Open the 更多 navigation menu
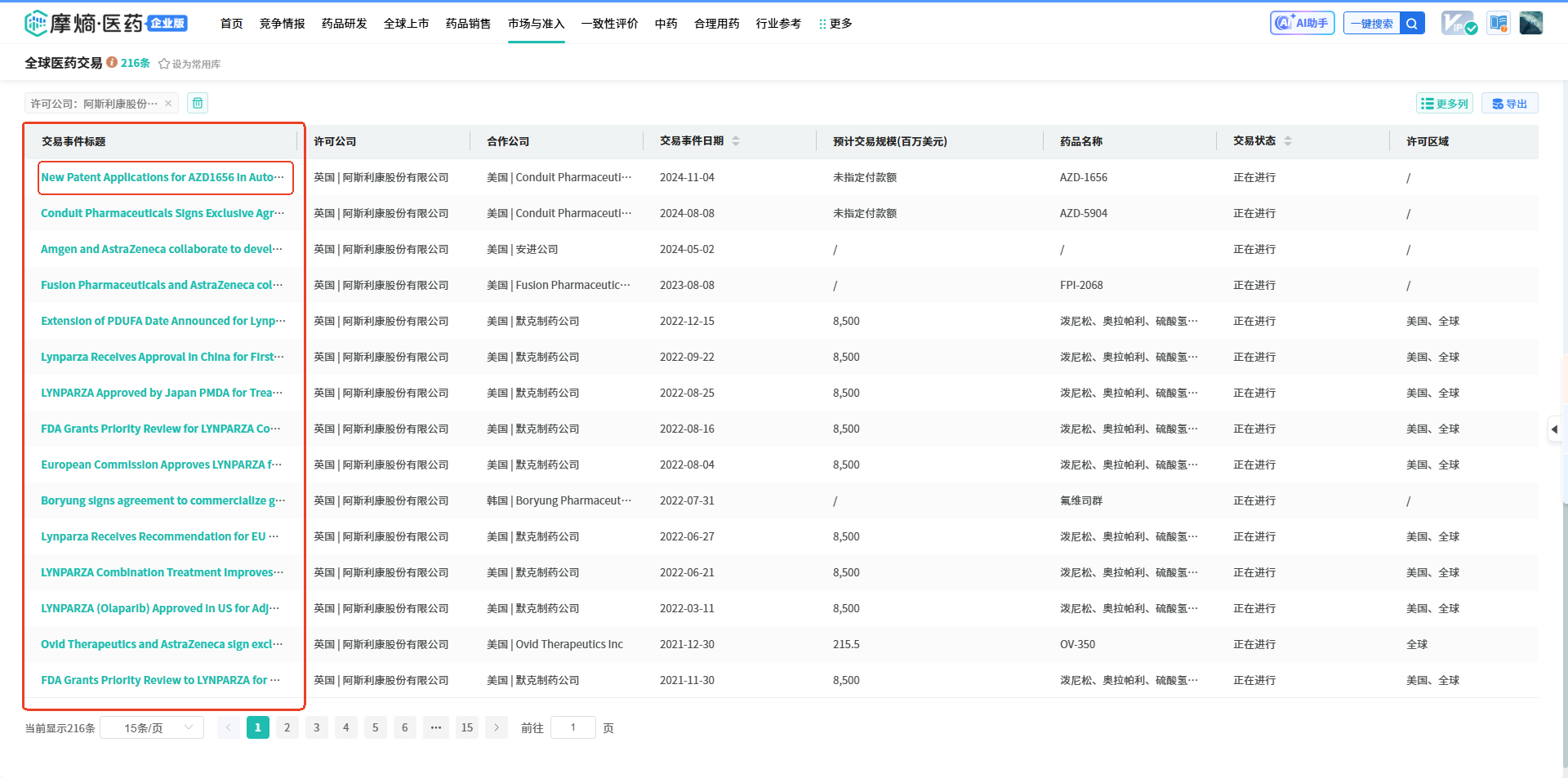This screenshot has height=778, width=1568. tap(835, 24)
